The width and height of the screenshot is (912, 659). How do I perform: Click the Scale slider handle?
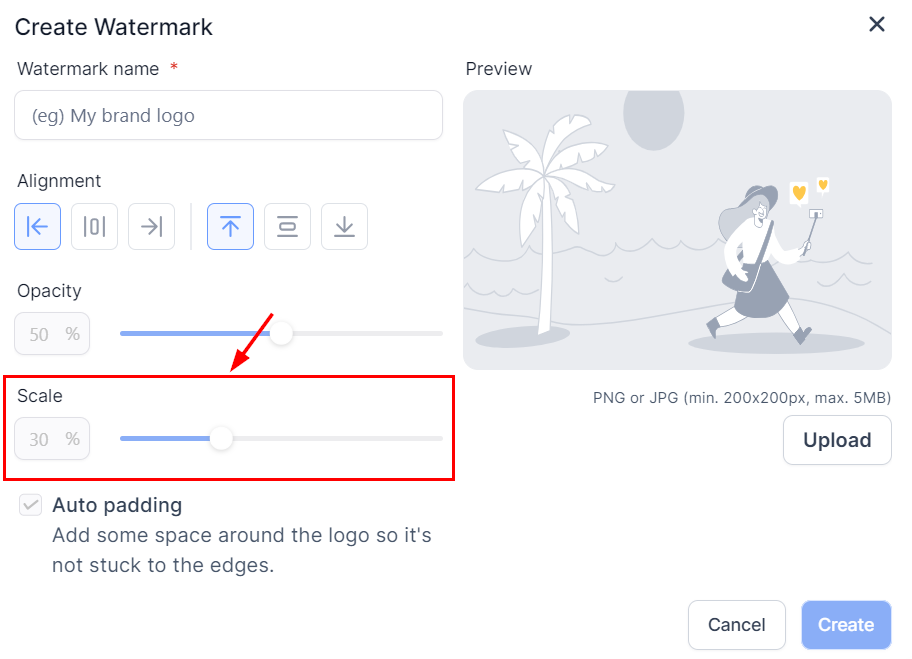pos(221,438)
